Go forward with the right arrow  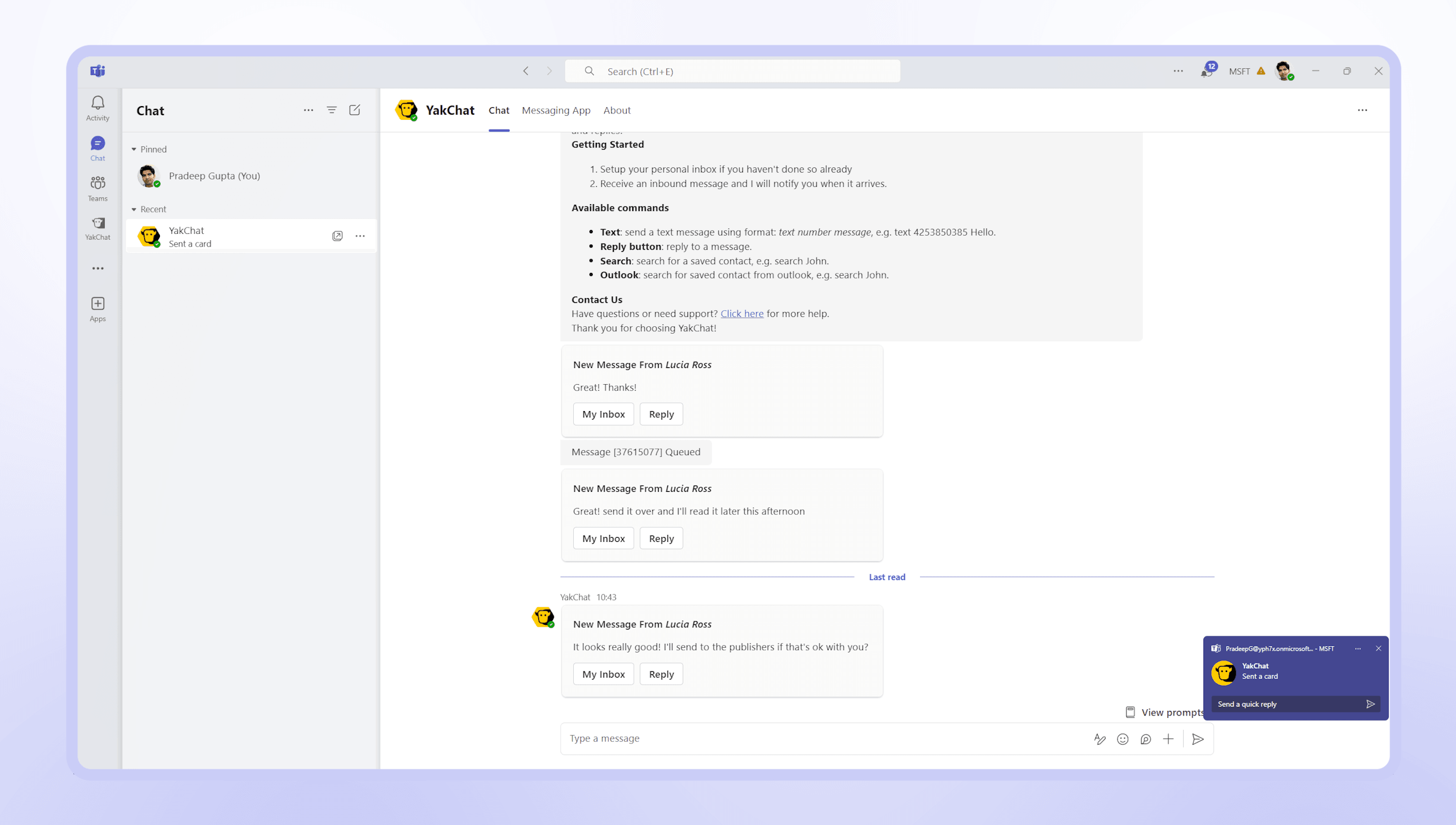click(549, 71)
